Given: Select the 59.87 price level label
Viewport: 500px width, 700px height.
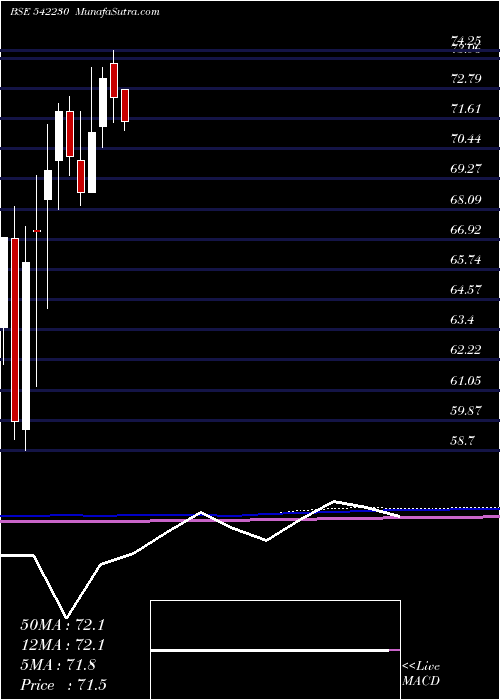Looking at the screenshot, I should coord(467,410).
